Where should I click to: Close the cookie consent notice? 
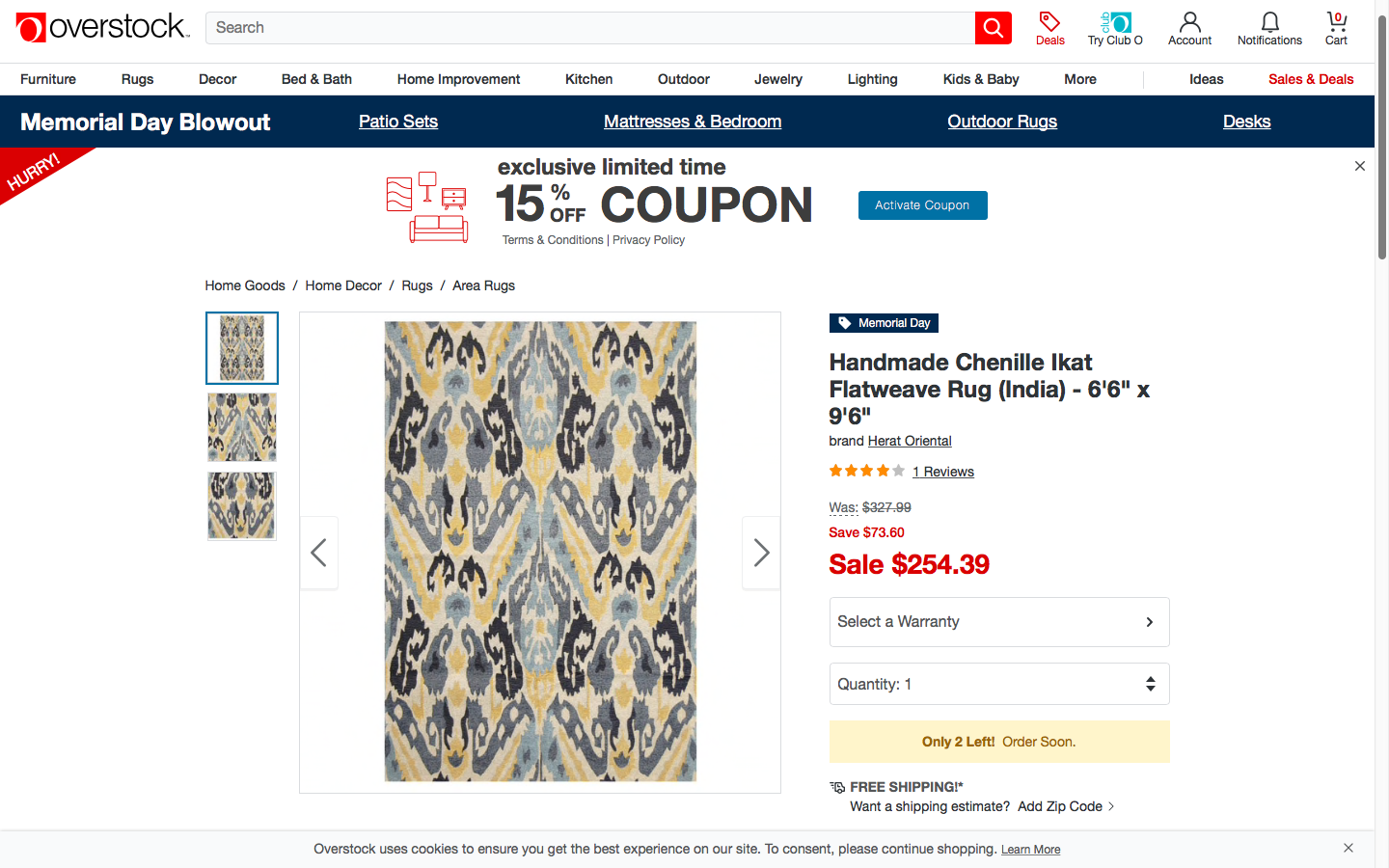tap(1348, 848)
